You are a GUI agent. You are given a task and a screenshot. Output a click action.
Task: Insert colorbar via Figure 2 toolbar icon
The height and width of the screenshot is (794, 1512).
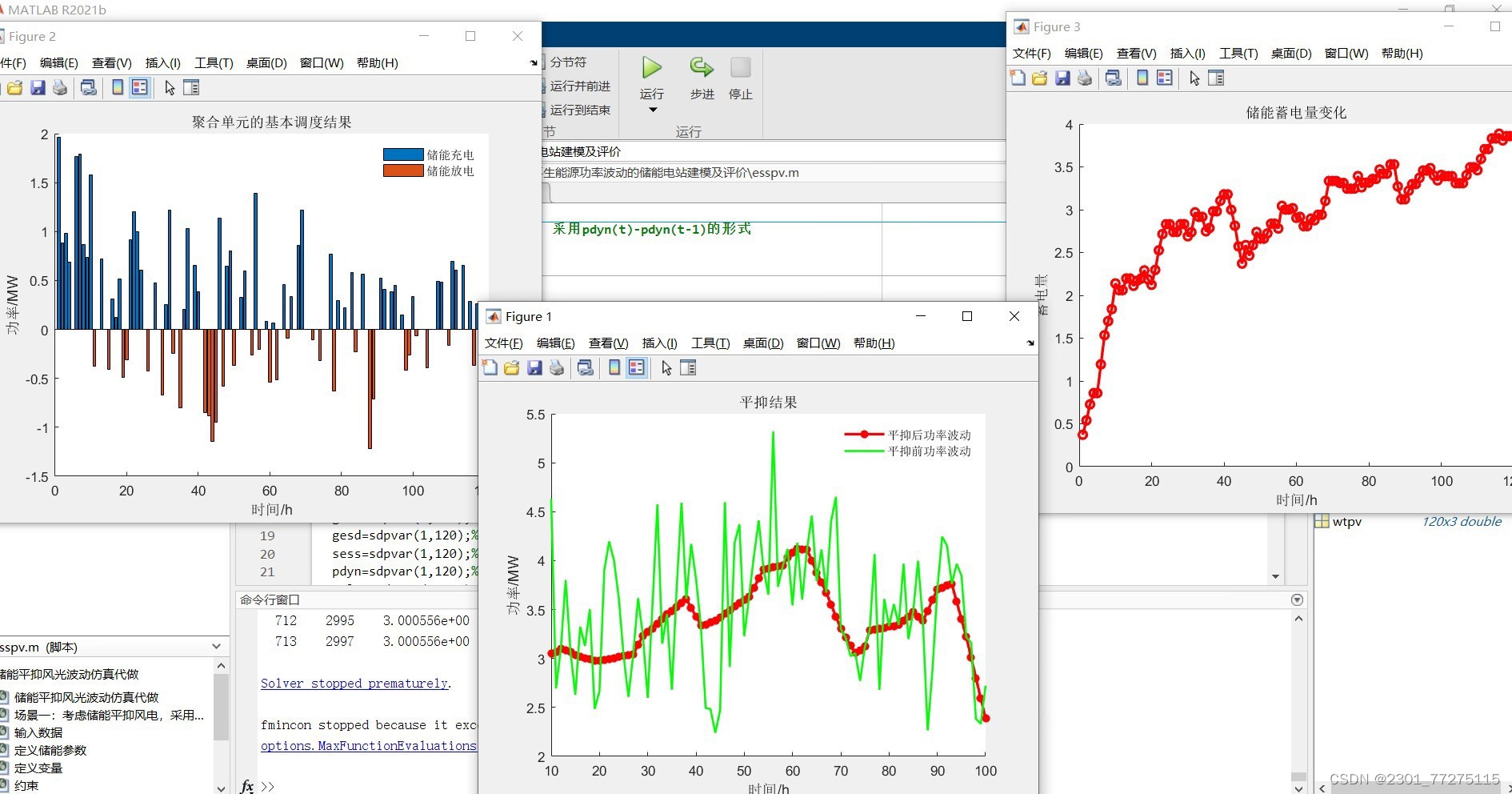pyautogui.click(x=118, y=88)
